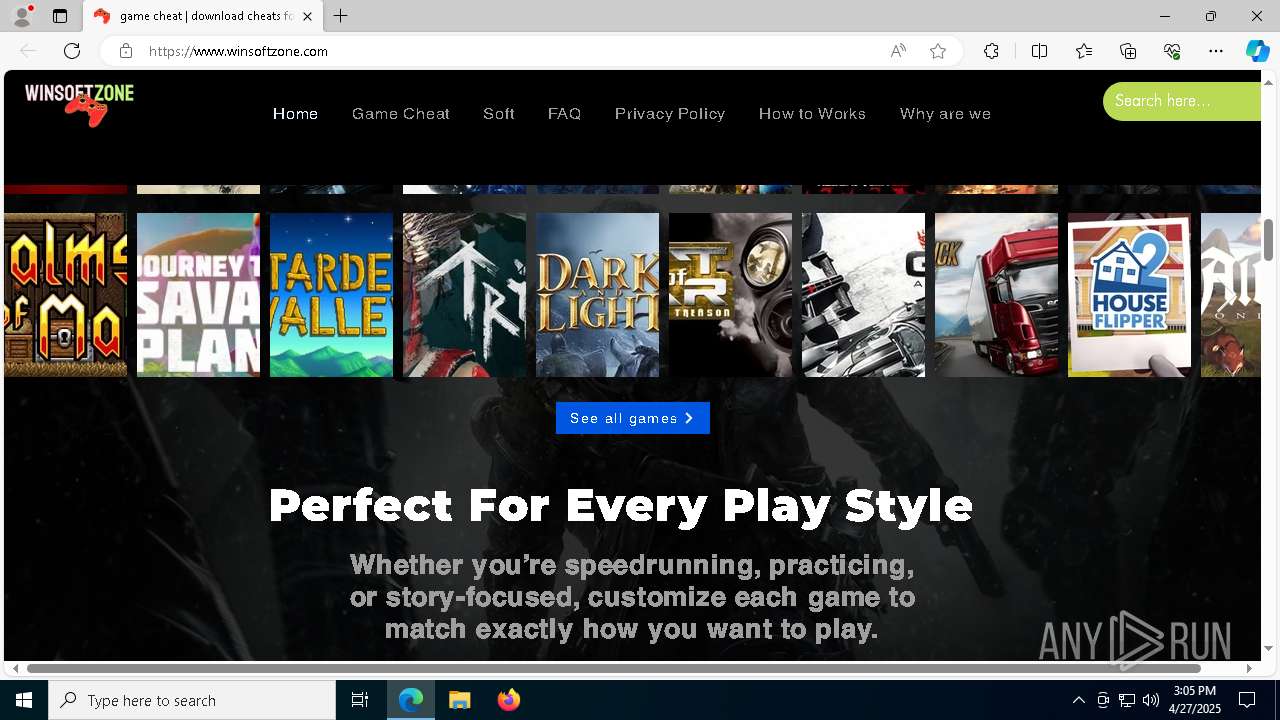Click the scroll left arrow
This screenshot has width=1280, height=720.
pyautogui.click(x=15, y=668)
